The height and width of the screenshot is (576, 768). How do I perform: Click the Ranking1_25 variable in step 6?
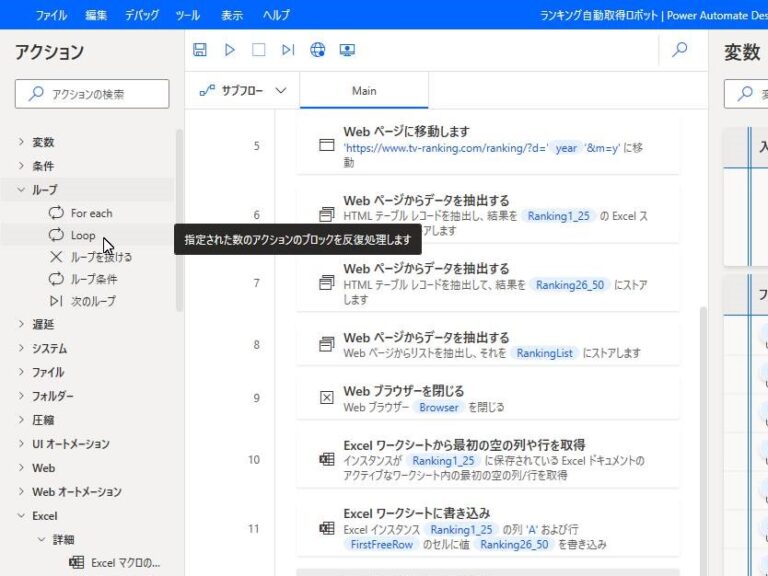coord(558,216)
